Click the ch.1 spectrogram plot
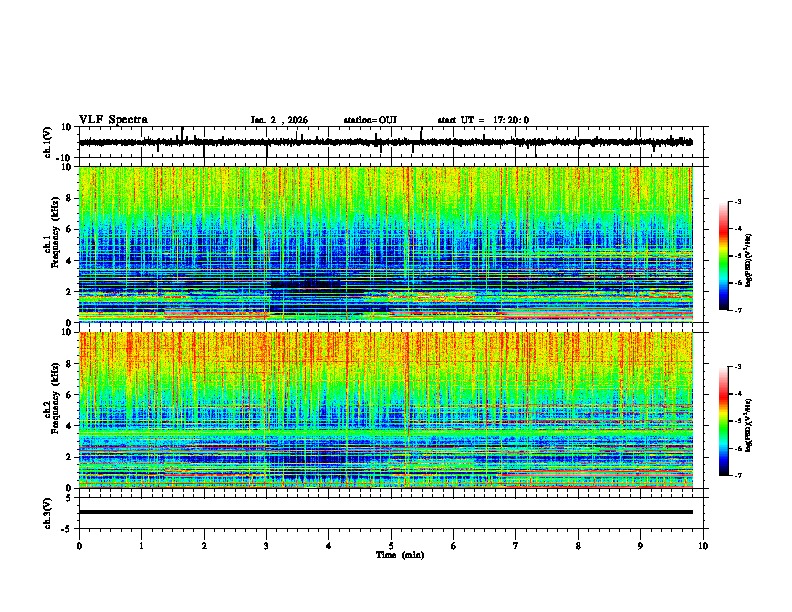Viewport: 792px width, 612px height. (x=385, y=244)
